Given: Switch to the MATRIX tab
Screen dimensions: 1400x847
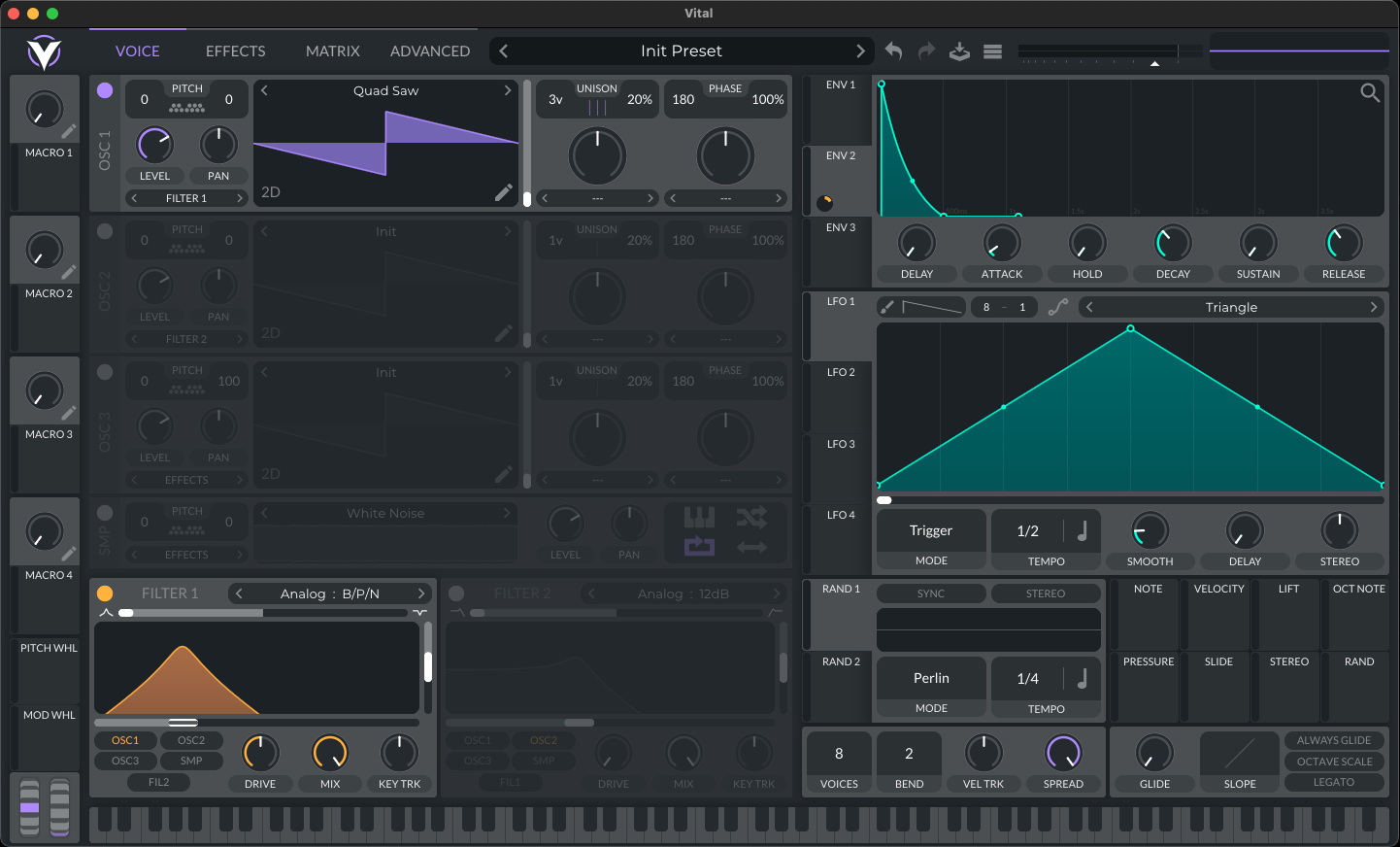Looking at the screenshot, I should (333, 51).
